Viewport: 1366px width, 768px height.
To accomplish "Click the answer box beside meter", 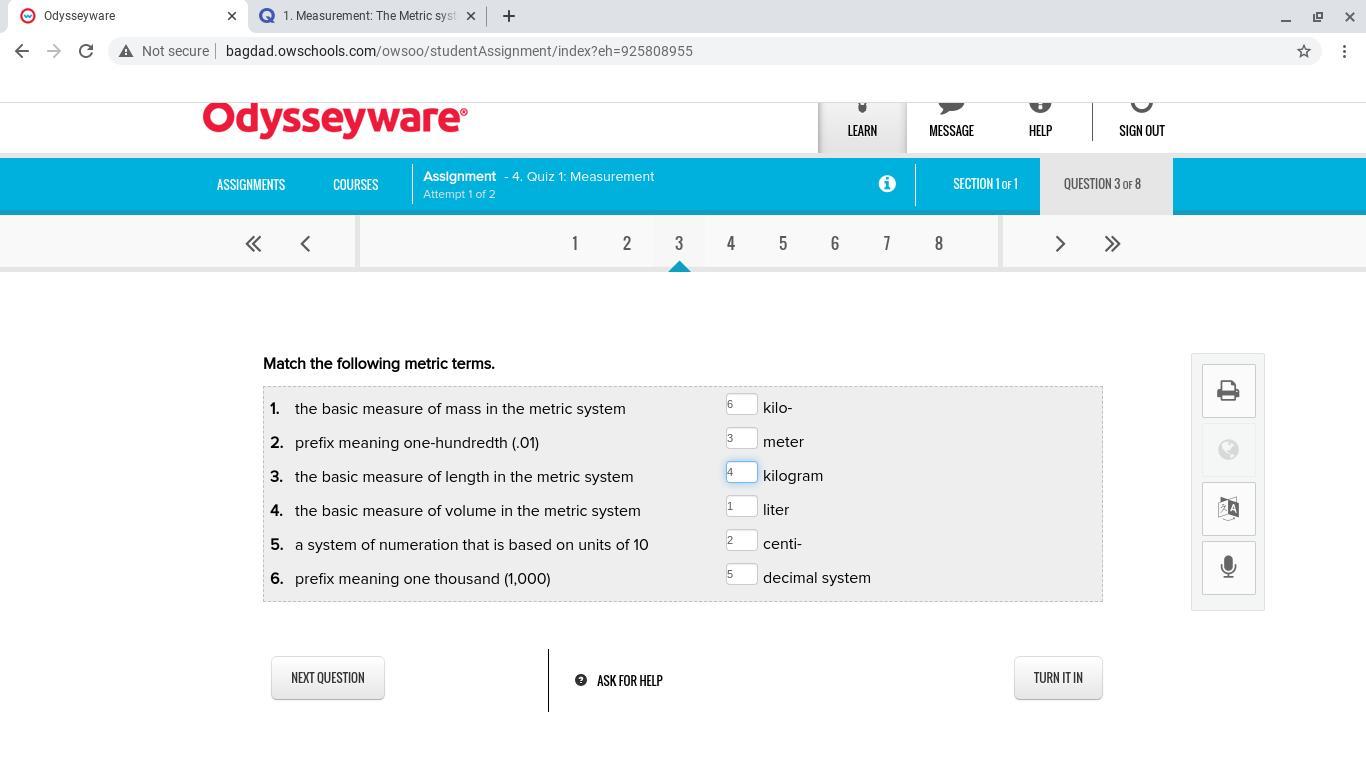I will [x=742, y=439].
